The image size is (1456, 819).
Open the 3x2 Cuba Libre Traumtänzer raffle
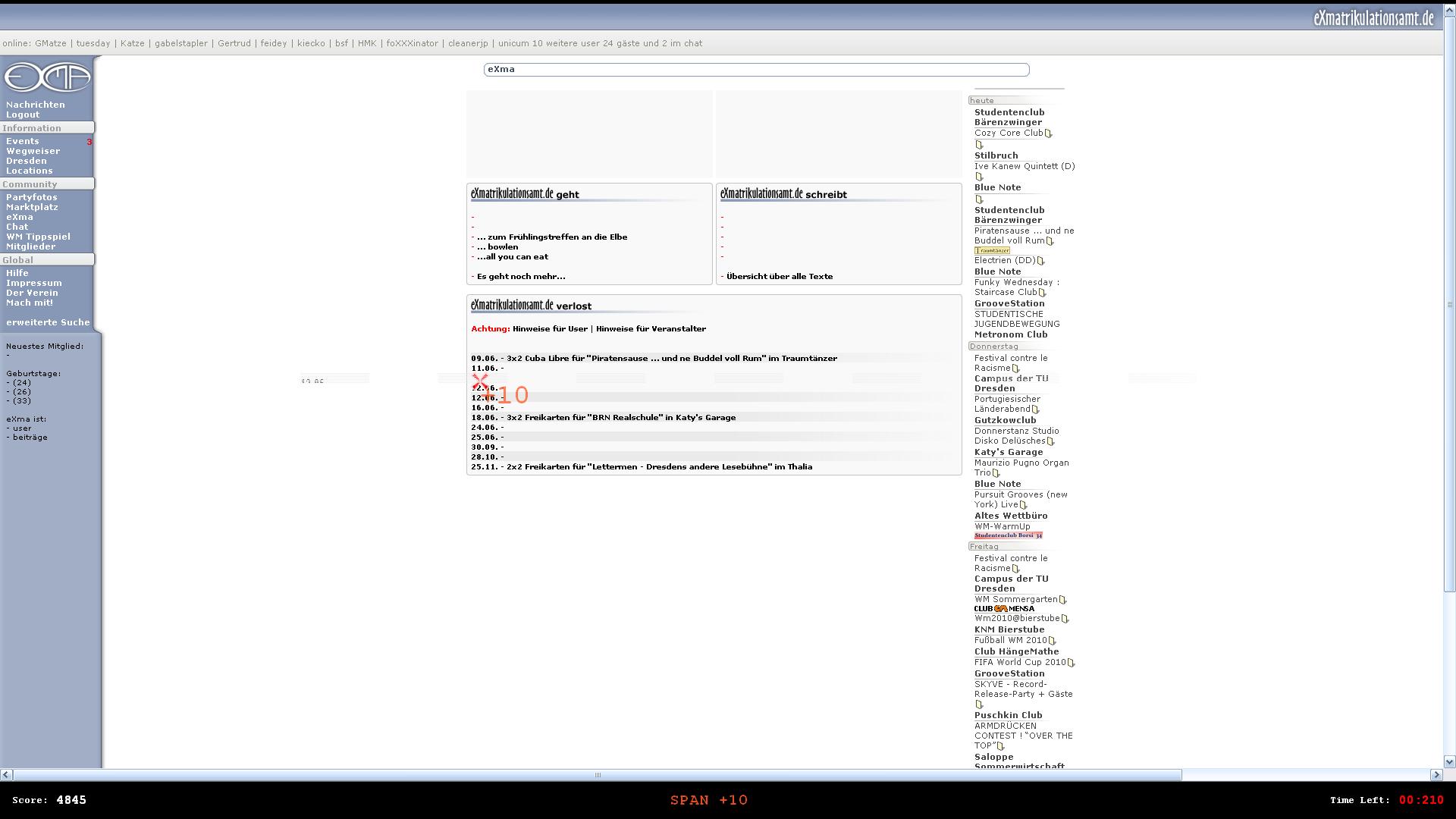pos(672,359)
